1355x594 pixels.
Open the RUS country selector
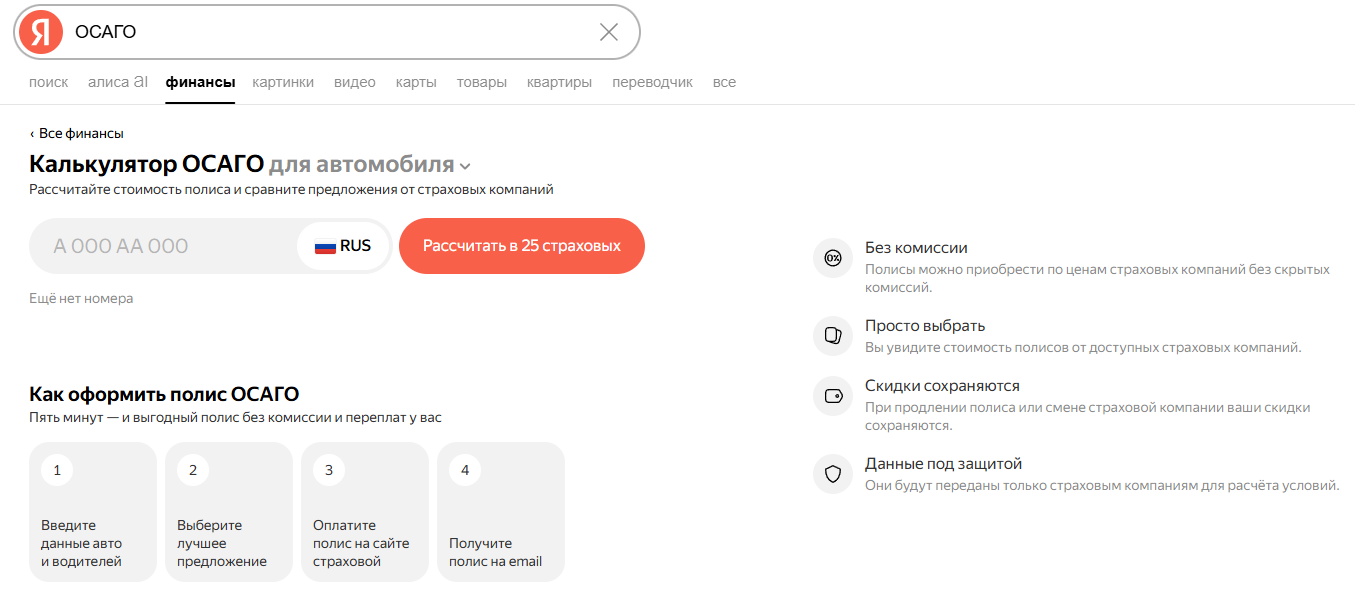(343, 246)
